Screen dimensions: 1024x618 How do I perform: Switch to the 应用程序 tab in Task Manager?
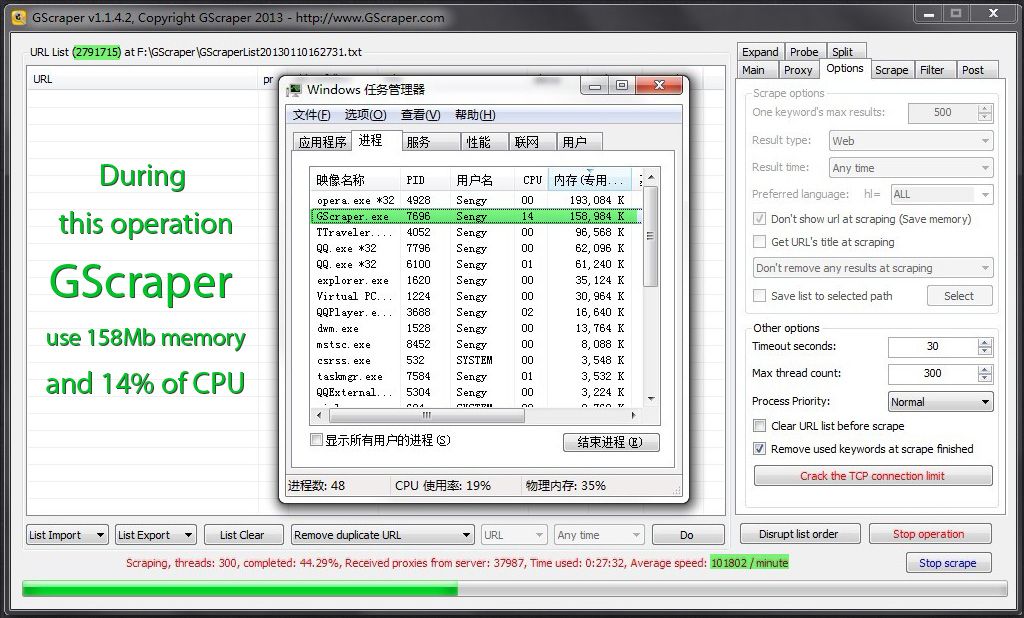click(323, 142)
